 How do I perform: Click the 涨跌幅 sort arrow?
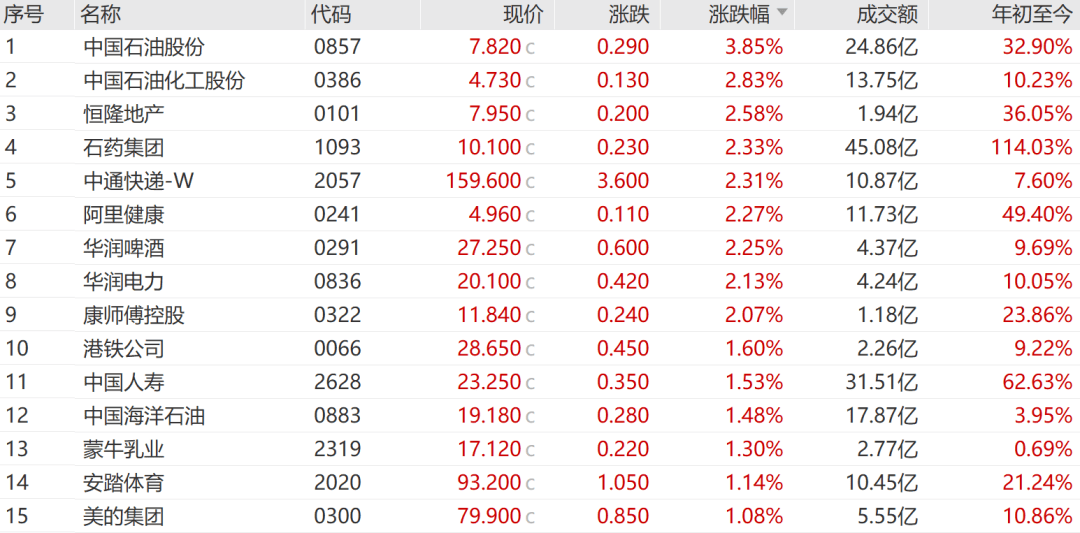(782, 13)
